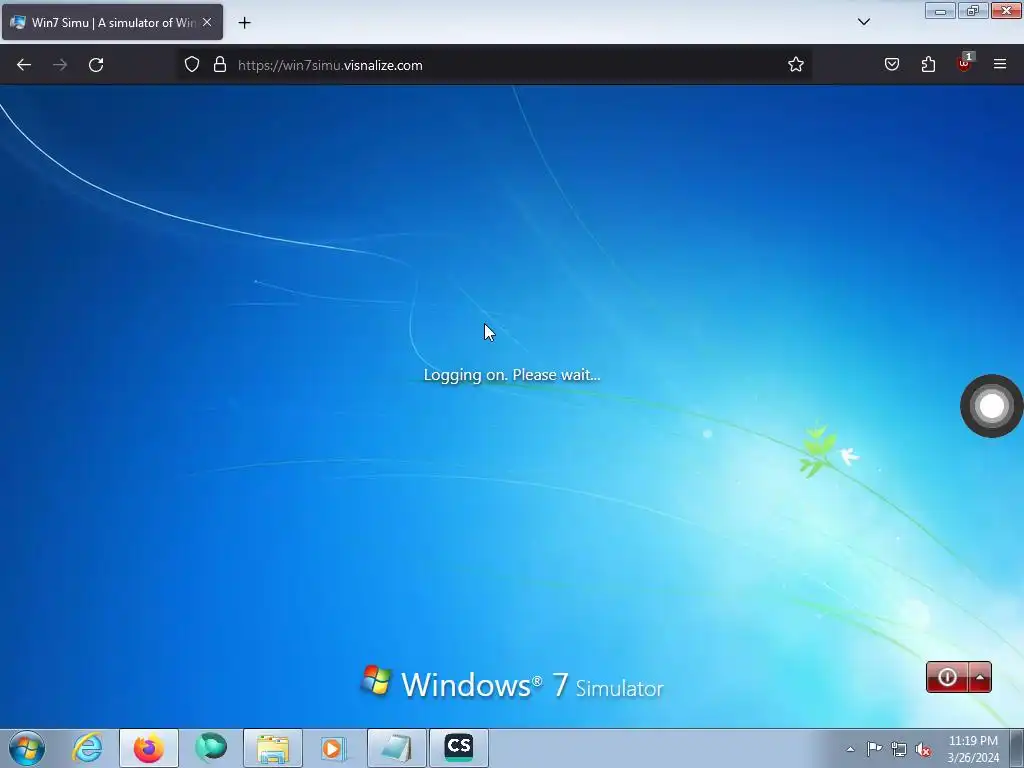Launch Internet Explorer from the taskbar
1024x768 pixels.
(x=87, y=748)
